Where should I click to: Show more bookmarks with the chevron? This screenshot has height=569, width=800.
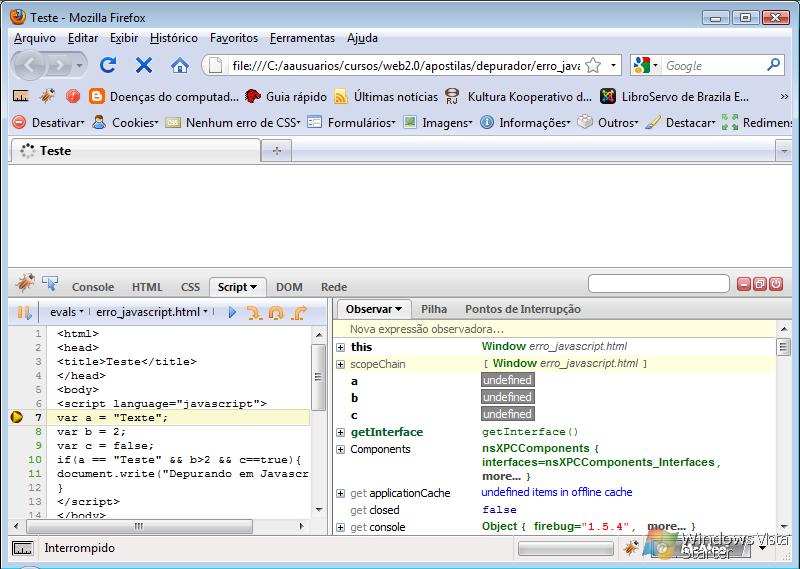point(784,96)
